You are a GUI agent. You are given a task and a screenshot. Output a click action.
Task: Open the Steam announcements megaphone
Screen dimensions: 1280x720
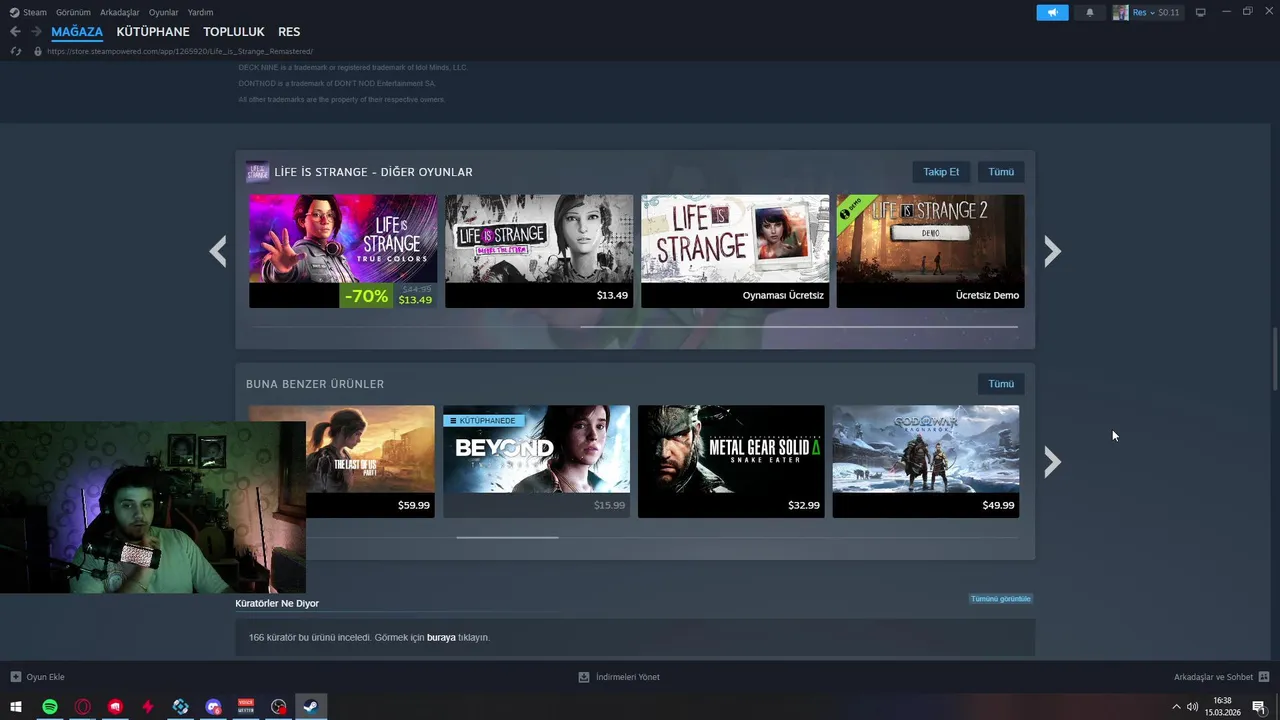pyautogui.click(x=1052, y=12)
